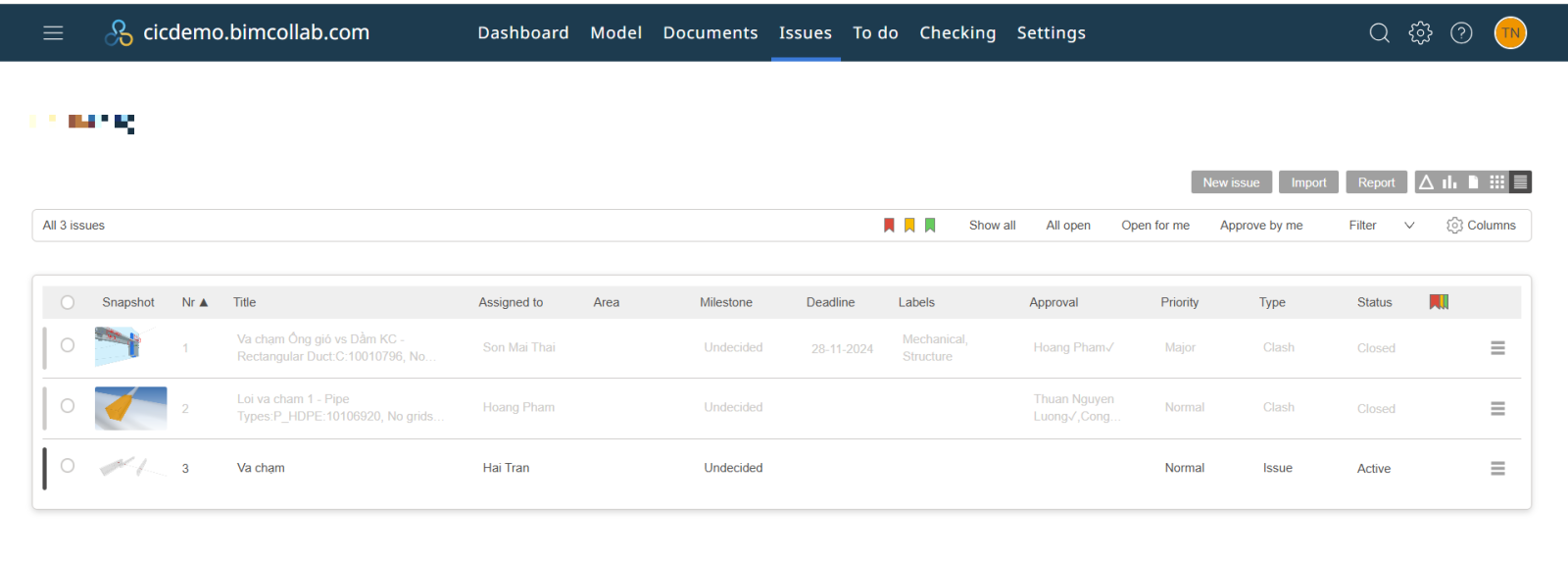Select the triangle view icon
This screenshot has width=1568, height=563.
click(x=1426, y=182)
